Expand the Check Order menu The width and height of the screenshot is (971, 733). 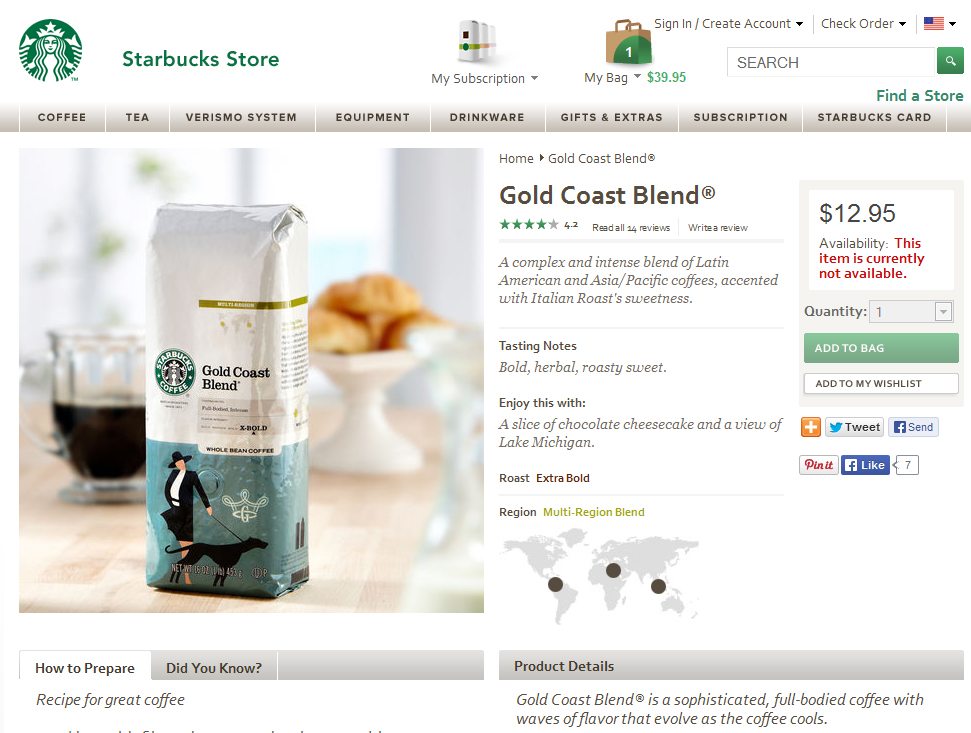point(863,24)
